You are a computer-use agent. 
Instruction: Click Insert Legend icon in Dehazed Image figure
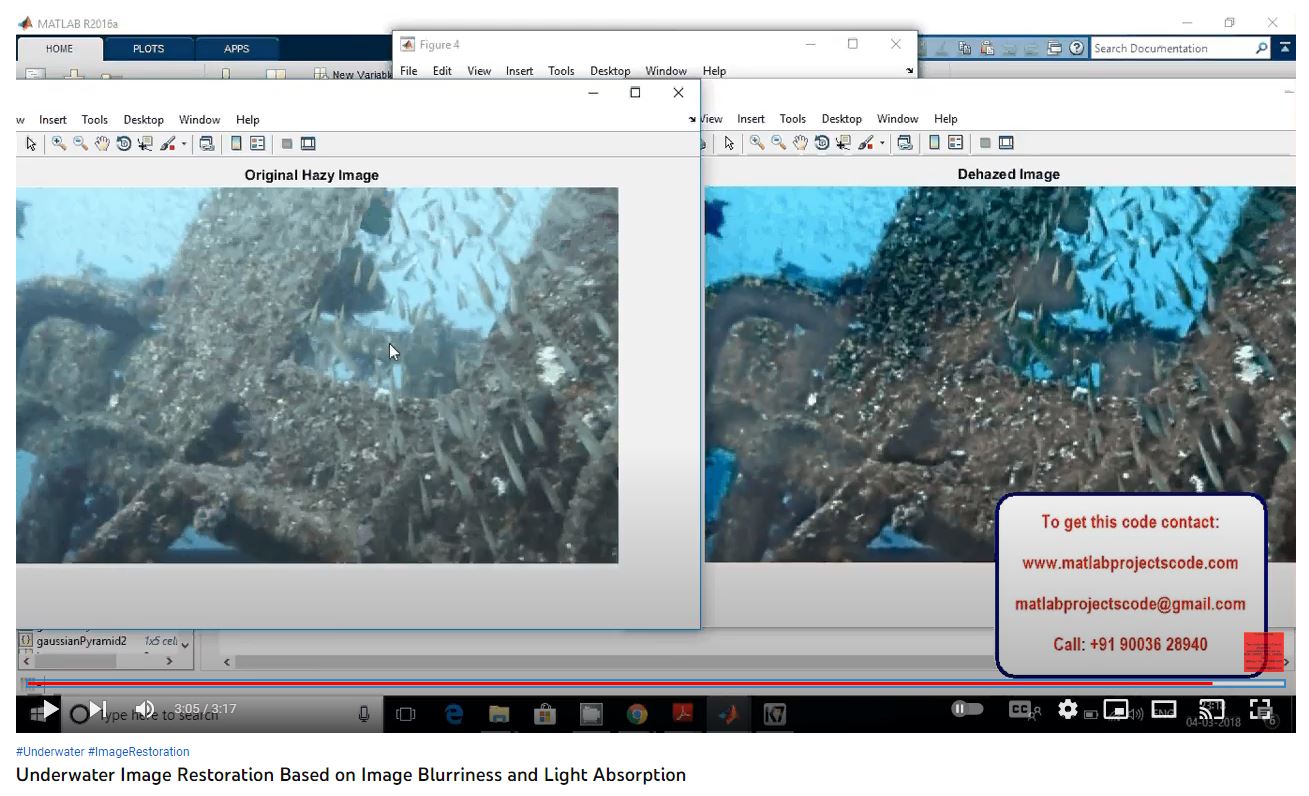pos(955,144)
